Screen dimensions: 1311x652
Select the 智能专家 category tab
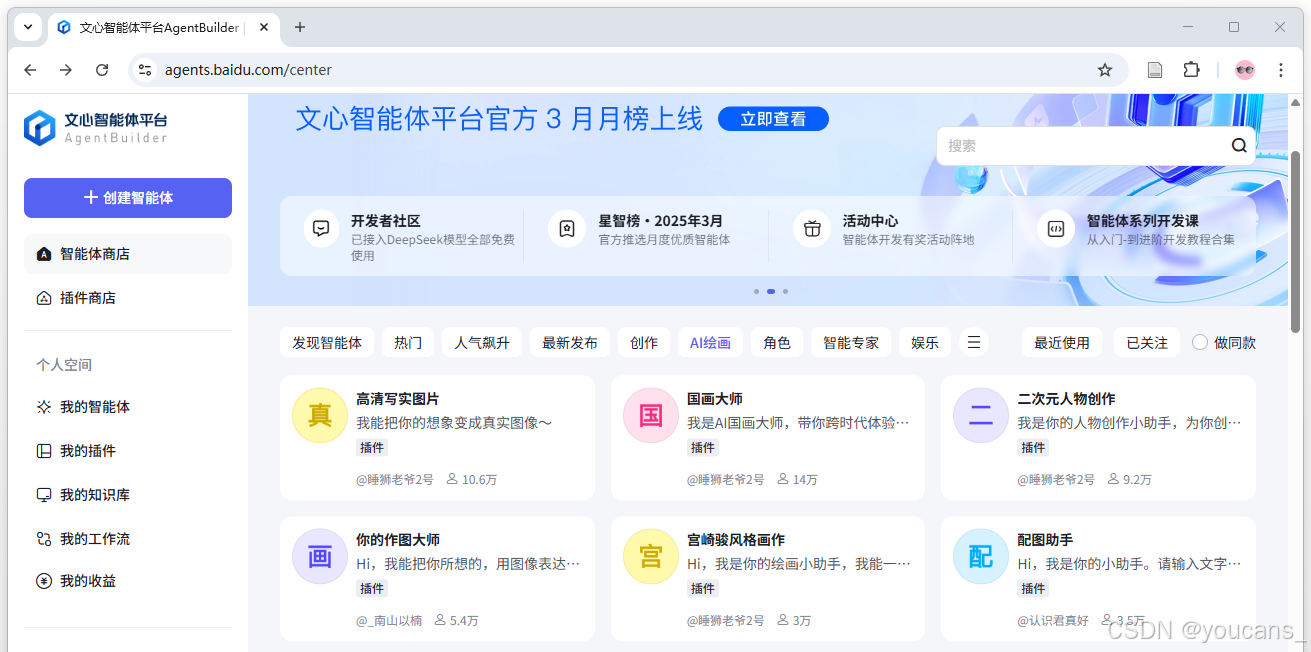click(851, 343)
